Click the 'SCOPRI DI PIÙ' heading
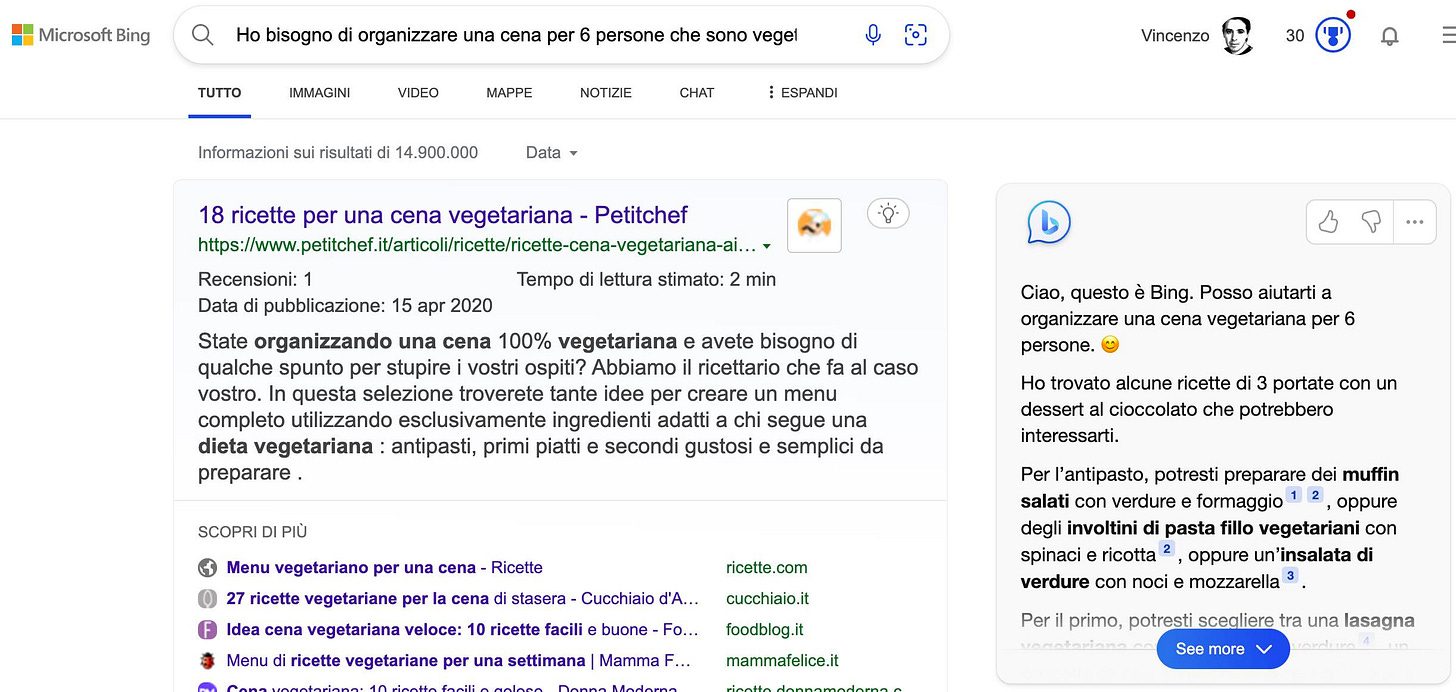The height and width of the screenshot is (692, 1456). point(253,533)
